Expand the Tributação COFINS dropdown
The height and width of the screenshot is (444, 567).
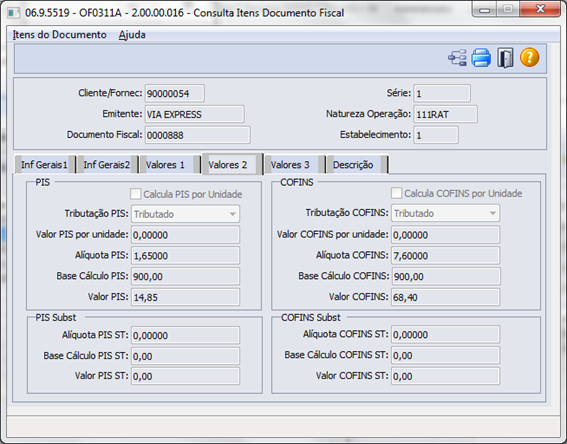coord(493,213)
